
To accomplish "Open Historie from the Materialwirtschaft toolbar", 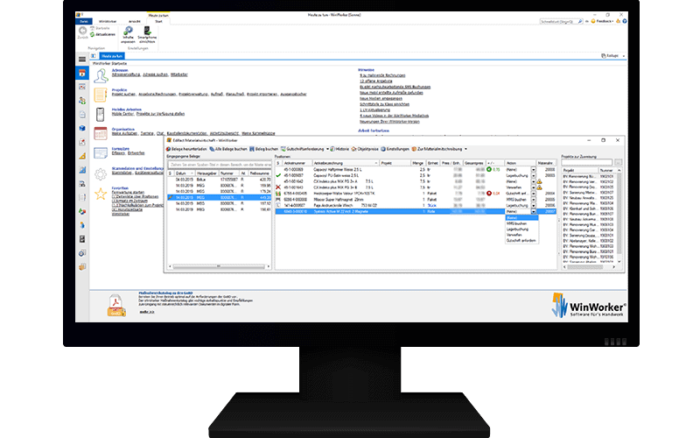I will (340, 149).
